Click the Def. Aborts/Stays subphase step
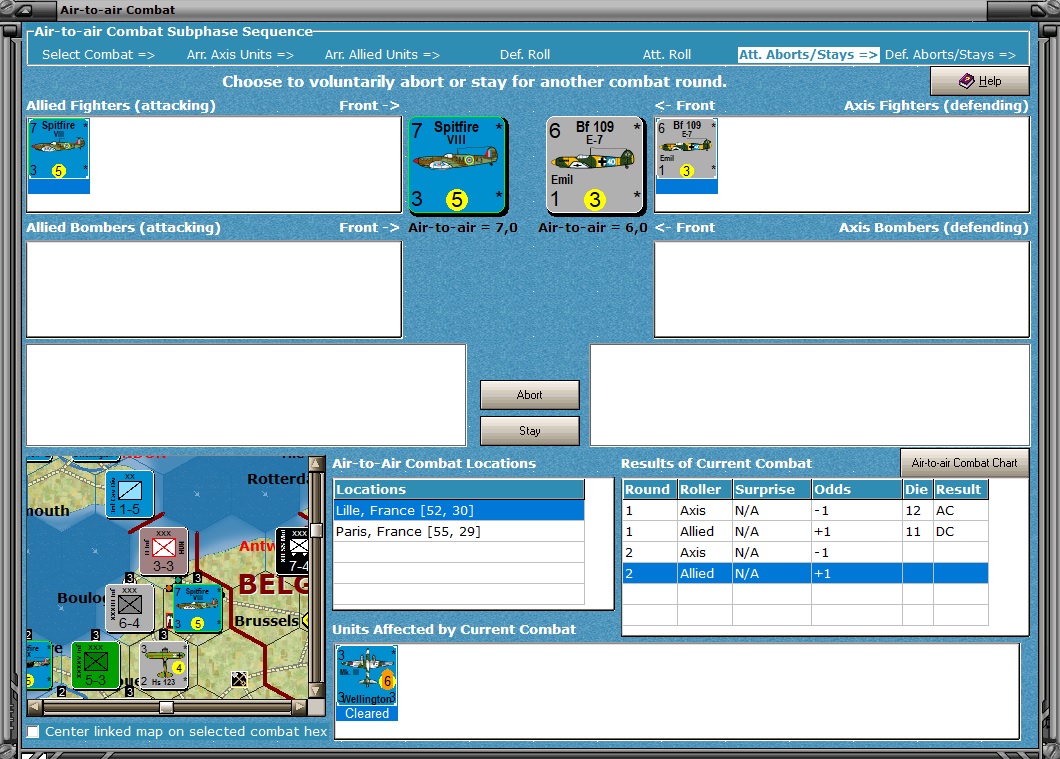The width and height of the screenshot is (1060, 759). coord(950,55)
